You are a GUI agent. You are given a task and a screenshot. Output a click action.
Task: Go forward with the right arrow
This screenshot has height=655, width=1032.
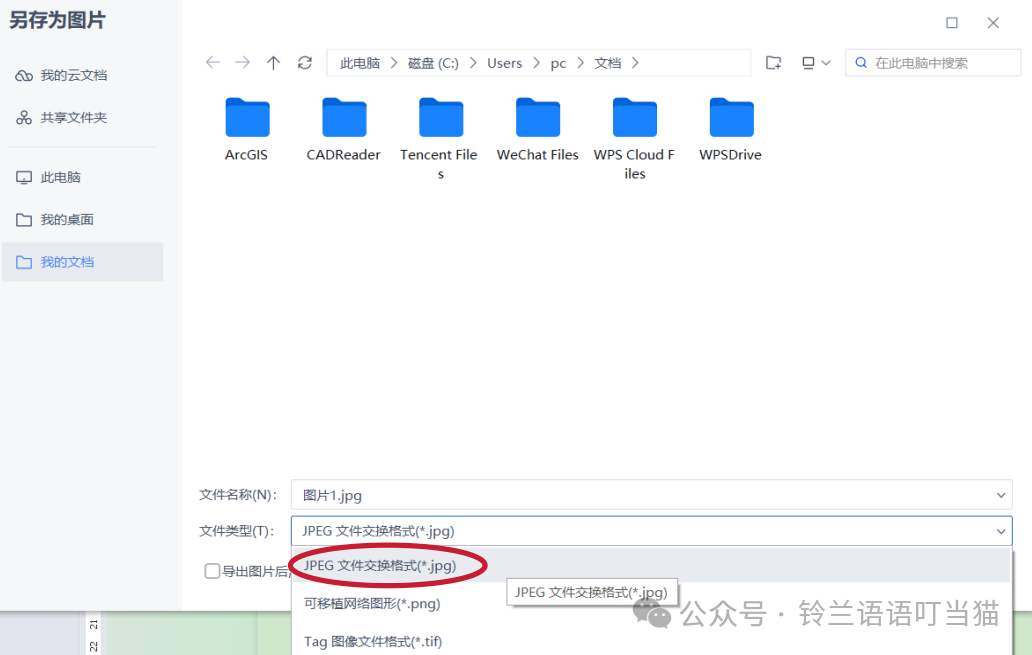243,63
